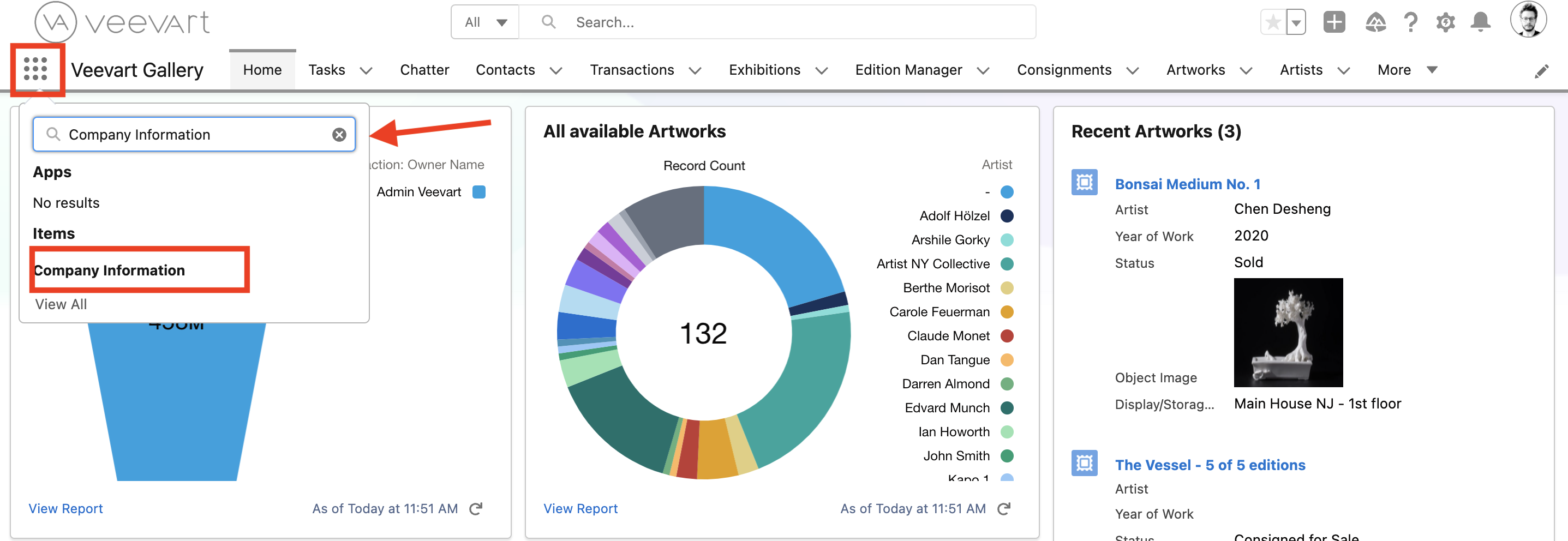Click the favorites star icon
Image resolution: width=1568 pixels, height=541 pixels.
(x=1272, y=23)
